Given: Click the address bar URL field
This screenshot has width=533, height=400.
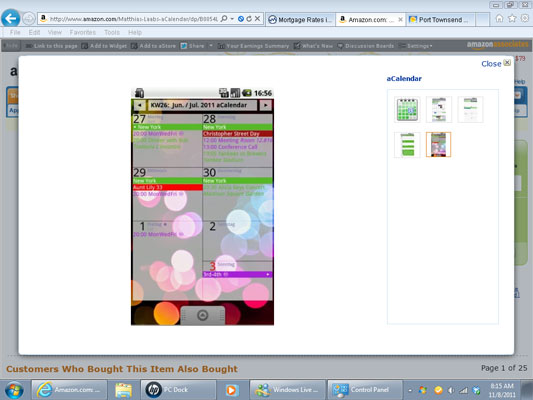Looking at the screenshot, I should (133, 19).
